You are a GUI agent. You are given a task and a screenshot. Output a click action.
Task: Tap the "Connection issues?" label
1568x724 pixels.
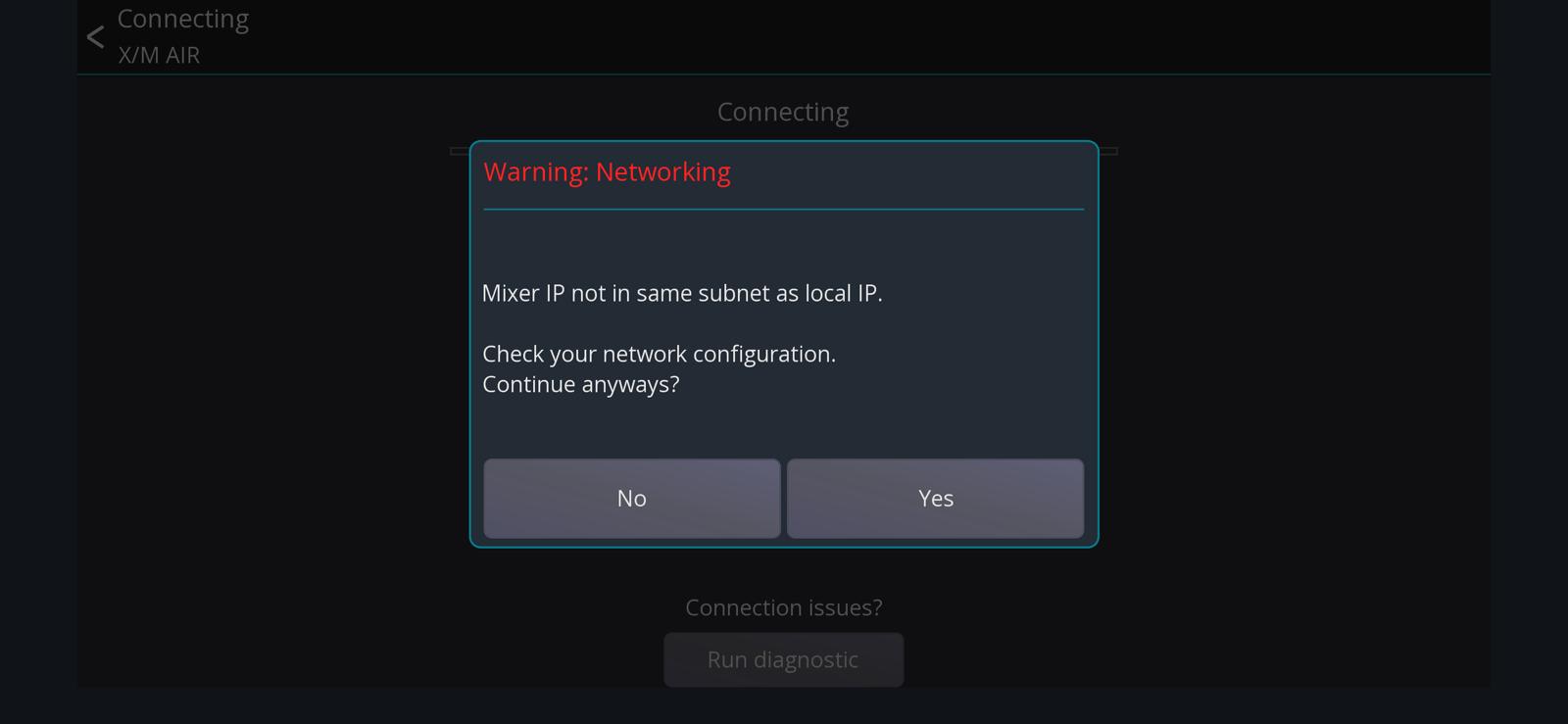click(x=783, y=607)
